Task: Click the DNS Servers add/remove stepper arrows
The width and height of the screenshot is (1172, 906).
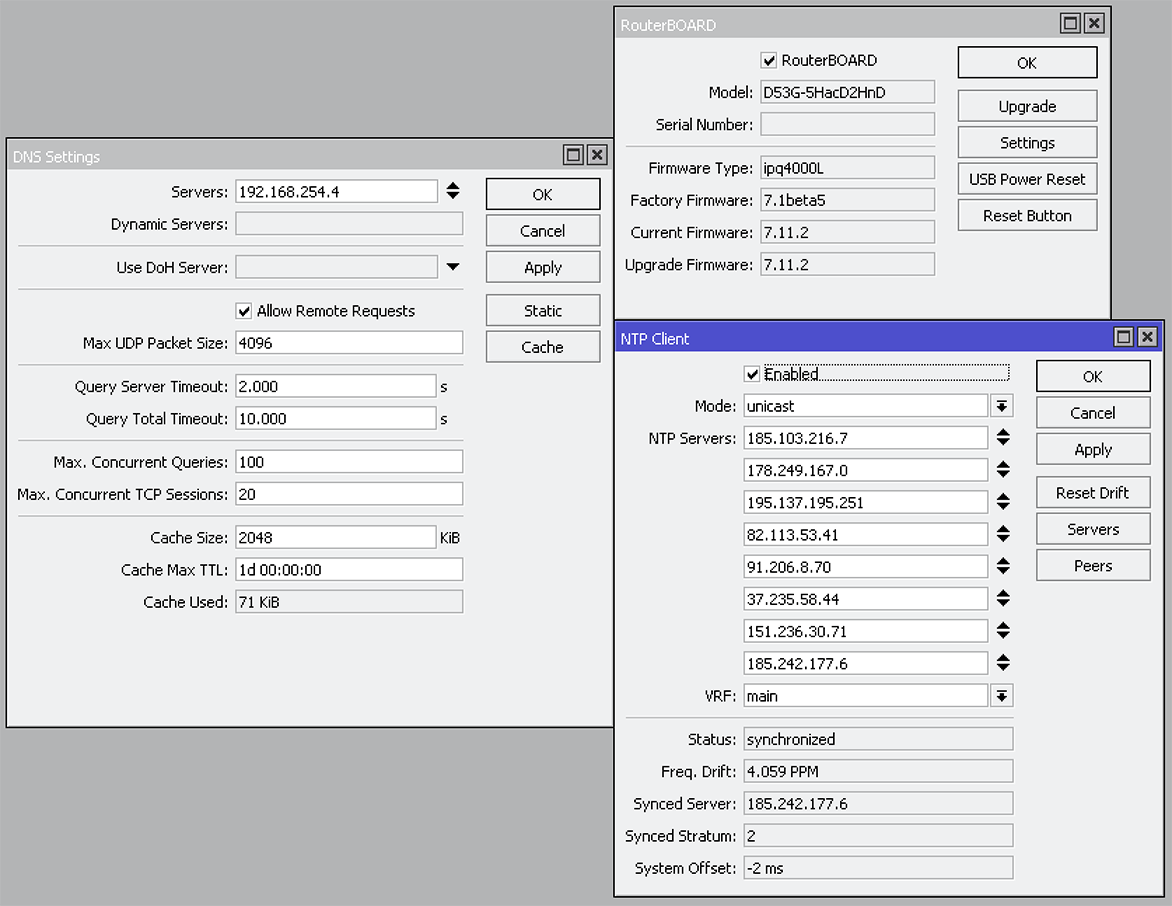Action: 452,191
